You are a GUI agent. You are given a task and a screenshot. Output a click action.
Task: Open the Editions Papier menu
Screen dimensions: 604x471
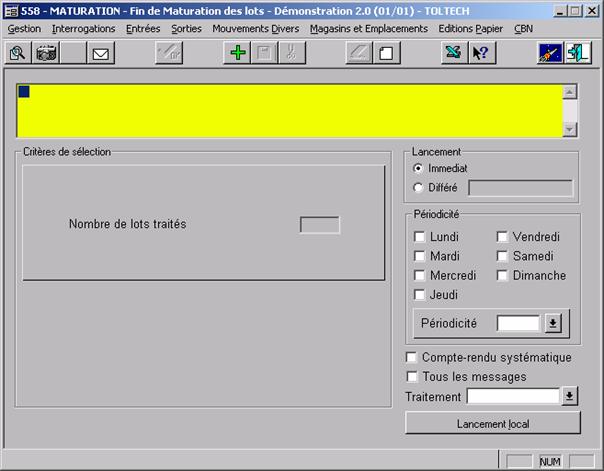[470, 29]
